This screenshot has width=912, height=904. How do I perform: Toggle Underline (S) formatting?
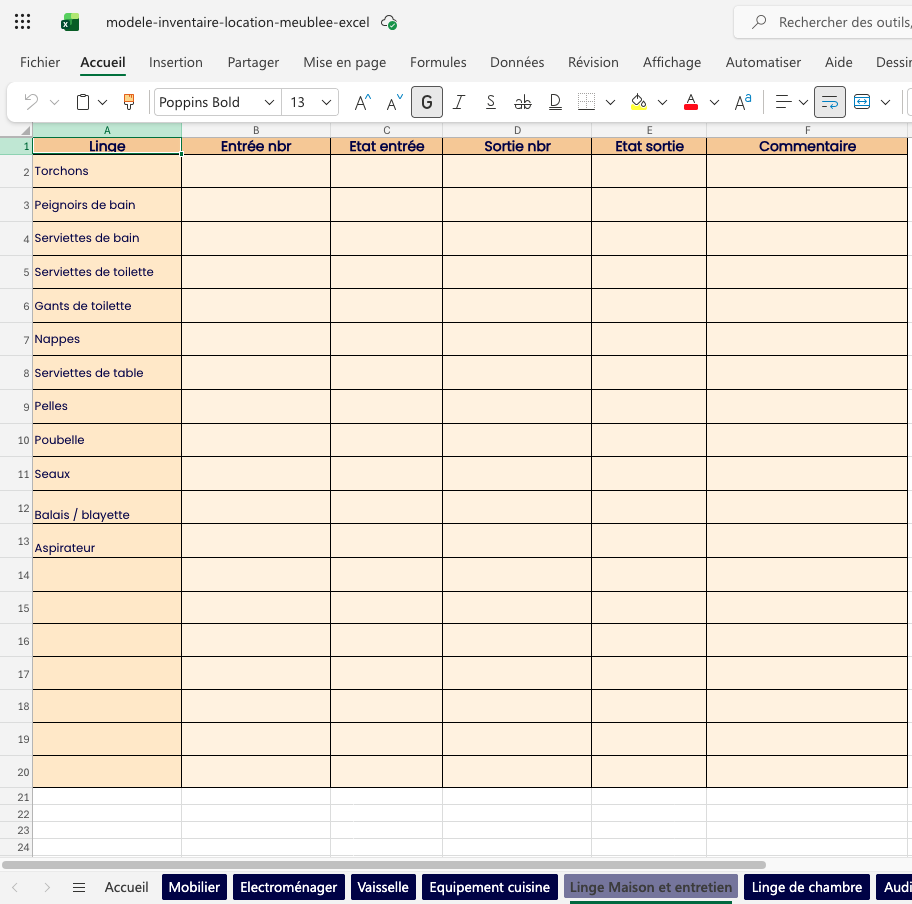(491, 102)
